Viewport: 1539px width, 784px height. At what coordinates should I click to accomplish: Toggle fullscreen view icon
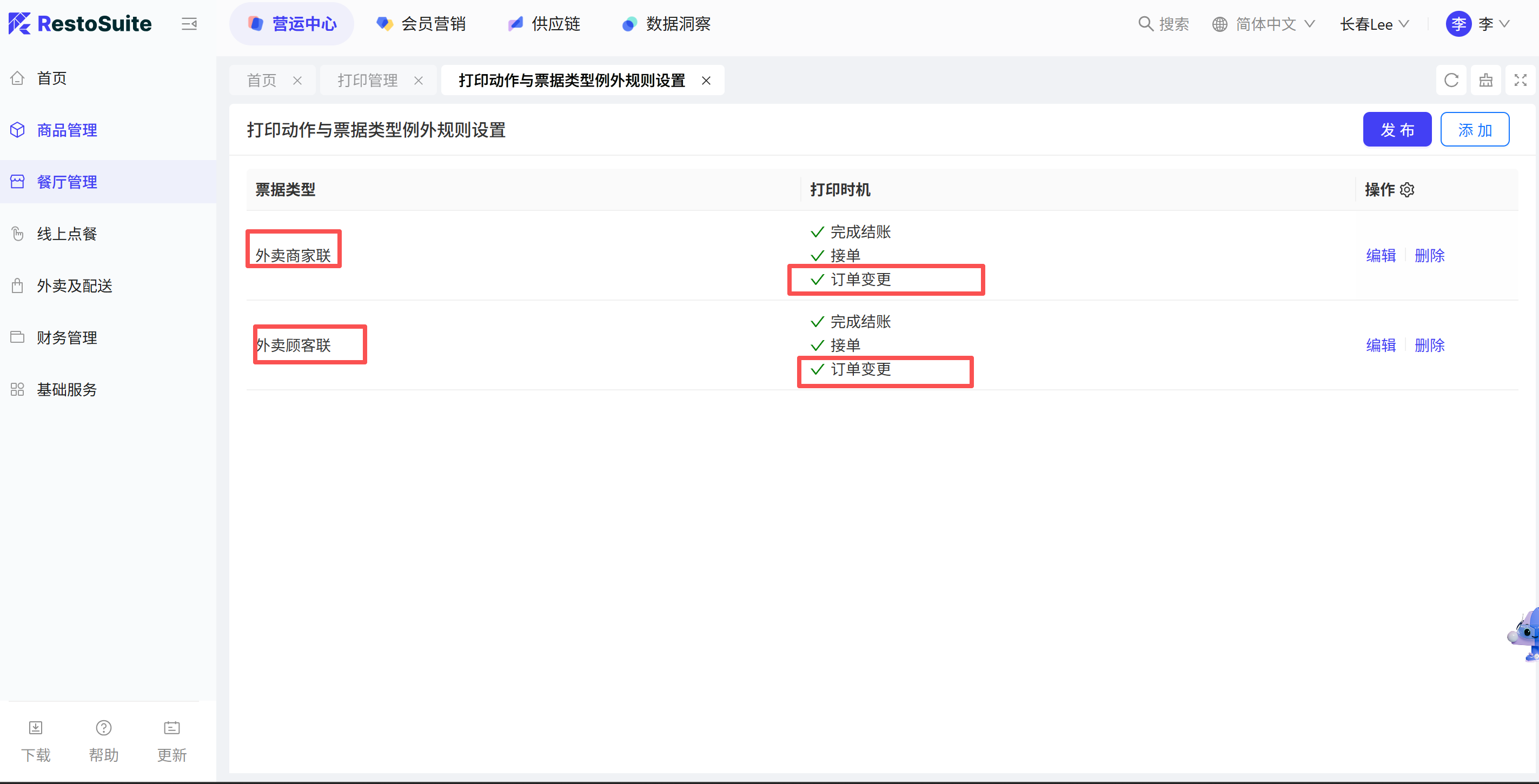pyautogui.click(x=1520, y=80)
